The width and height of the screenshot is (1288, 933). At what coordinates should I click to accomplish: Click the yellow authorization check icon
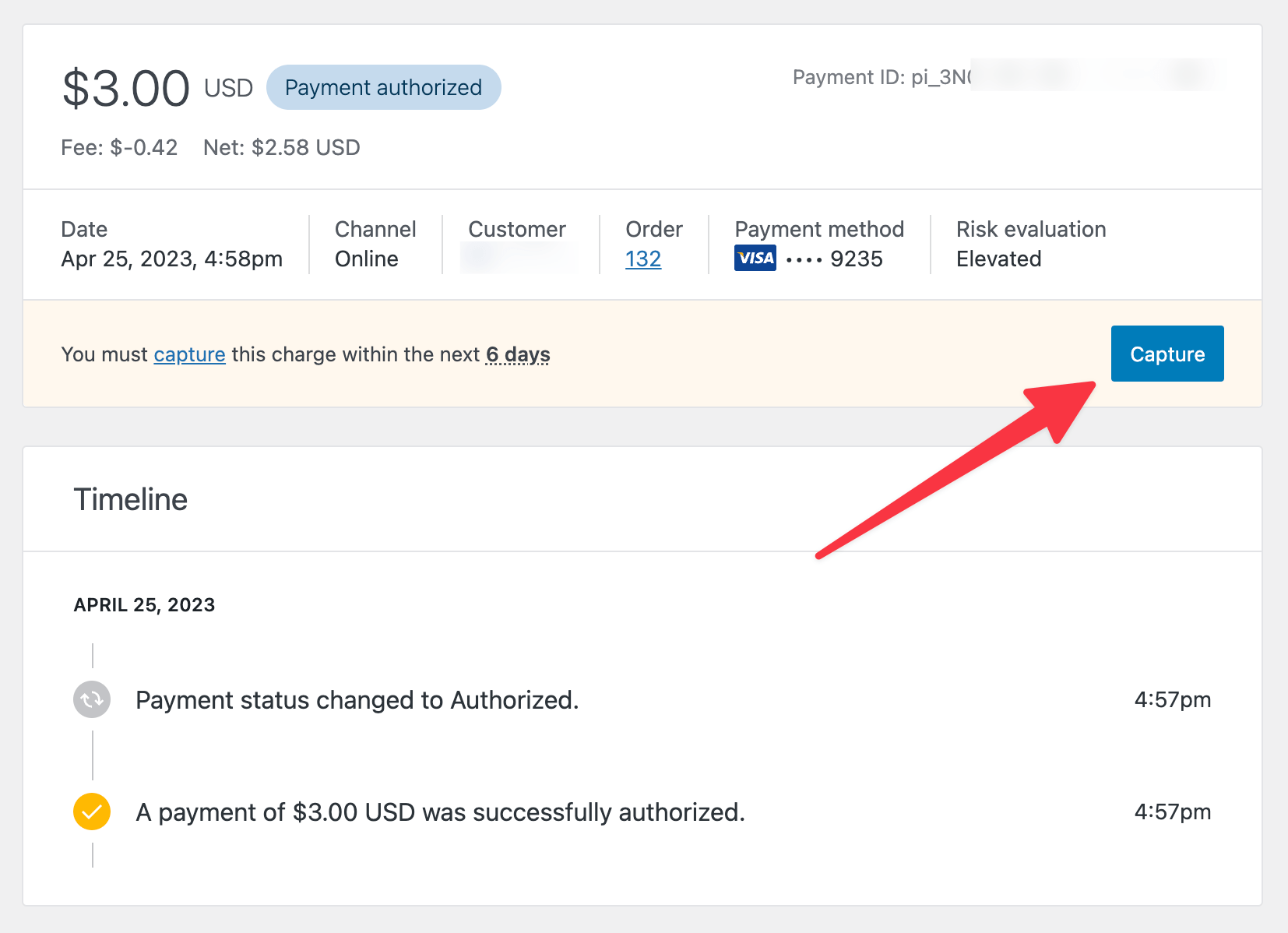coord(91,812)
